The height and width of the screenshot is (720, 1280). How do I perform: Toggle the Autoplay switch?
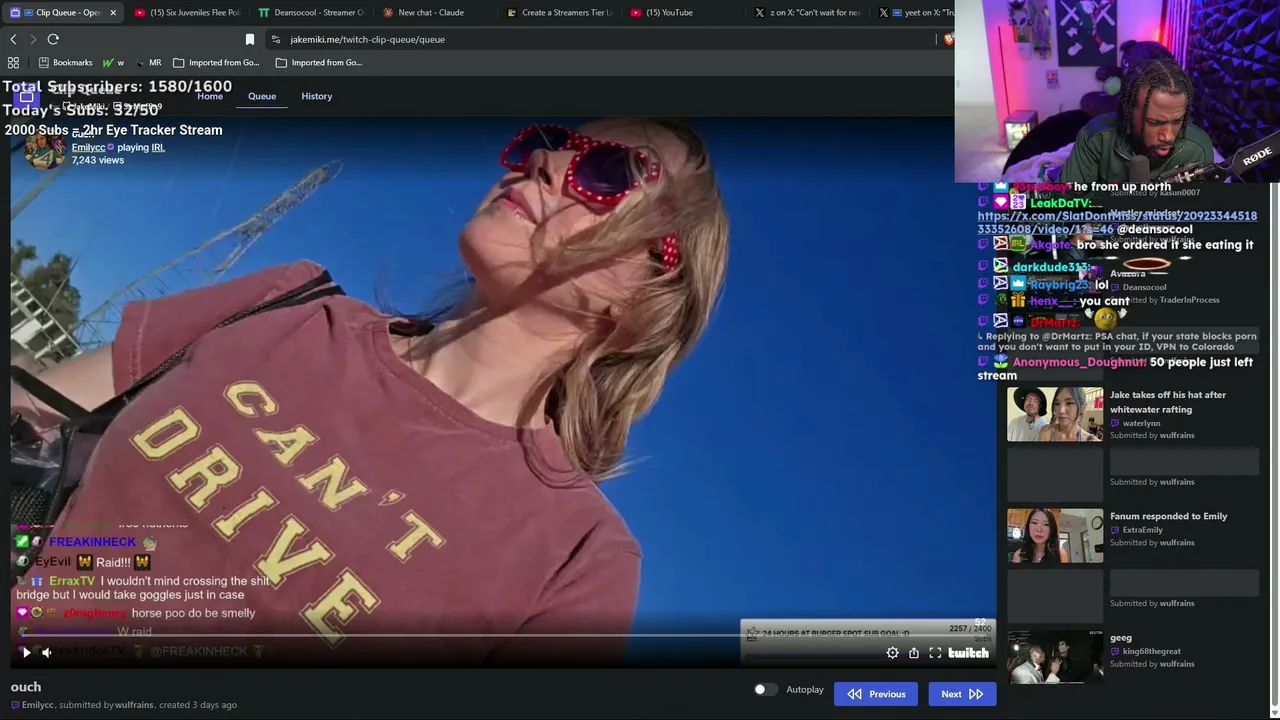765,690
